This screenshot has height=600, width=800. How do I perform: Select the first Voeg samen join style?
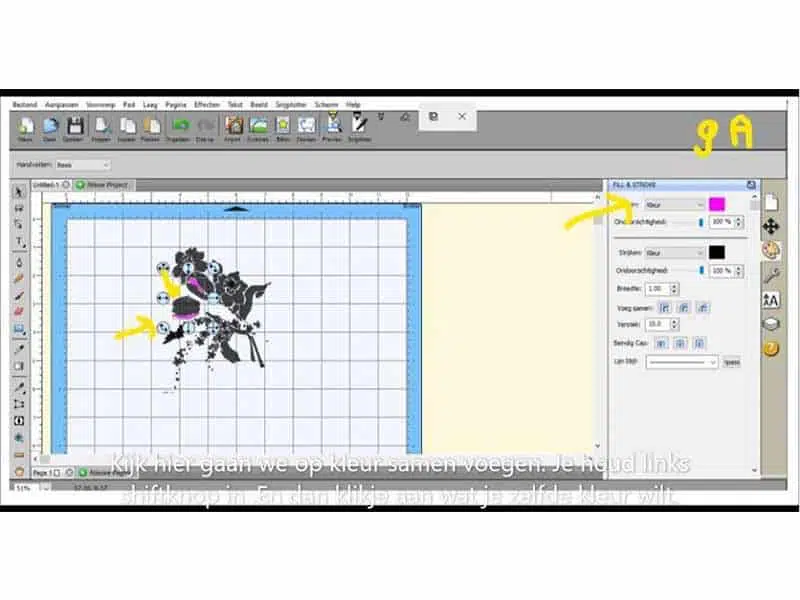click(x=664, y=308)
